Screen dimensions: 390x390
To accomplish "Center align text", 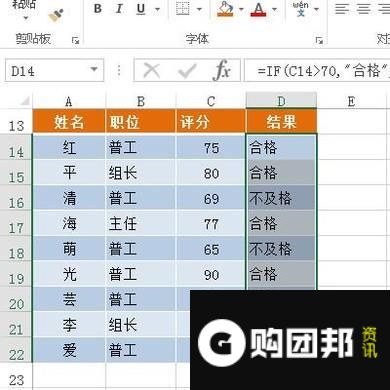I will pos(363,9).
